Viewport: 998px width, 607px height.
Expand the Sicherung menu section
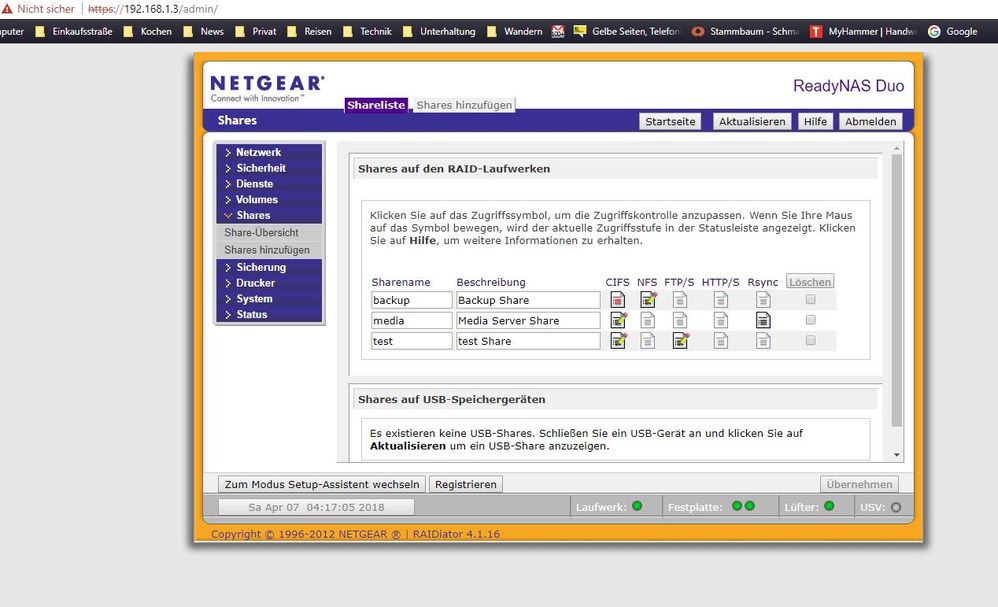coord(269,267)
